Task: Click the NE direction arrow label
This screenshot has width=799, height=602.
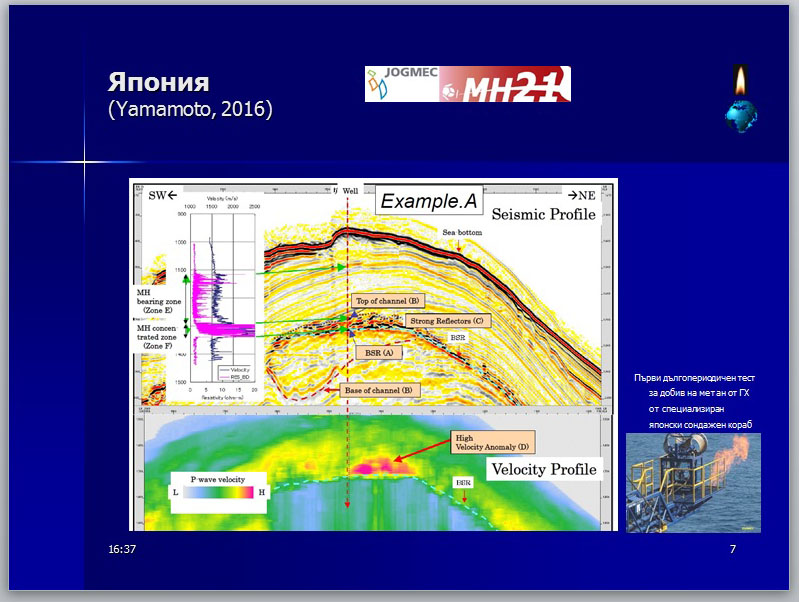Action: tap(579, 194)
